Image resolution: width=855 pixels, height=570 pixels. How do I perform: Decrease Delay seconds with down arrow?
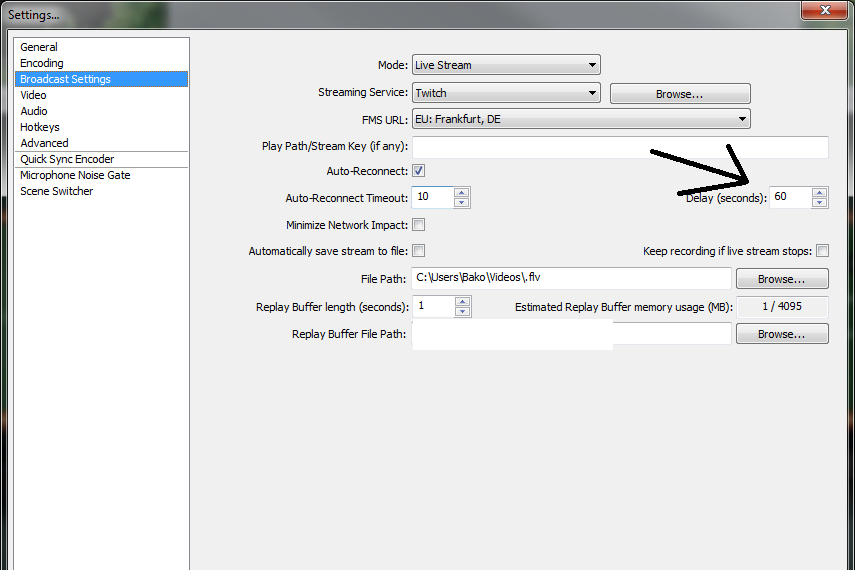coord(820,202)
